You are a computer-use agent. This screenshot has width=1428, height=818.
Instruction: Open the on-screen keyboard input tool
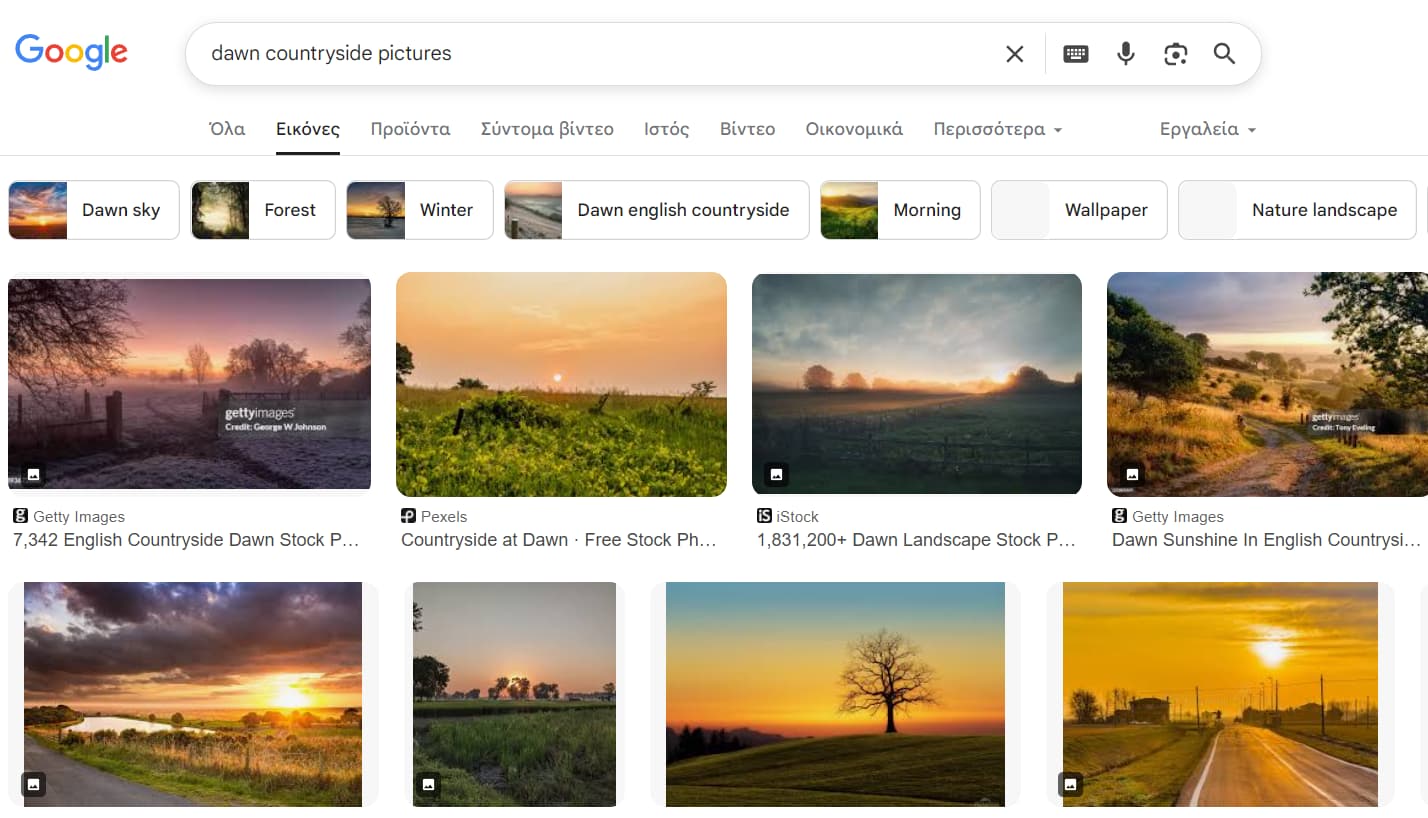click(x=1075, y=54)
